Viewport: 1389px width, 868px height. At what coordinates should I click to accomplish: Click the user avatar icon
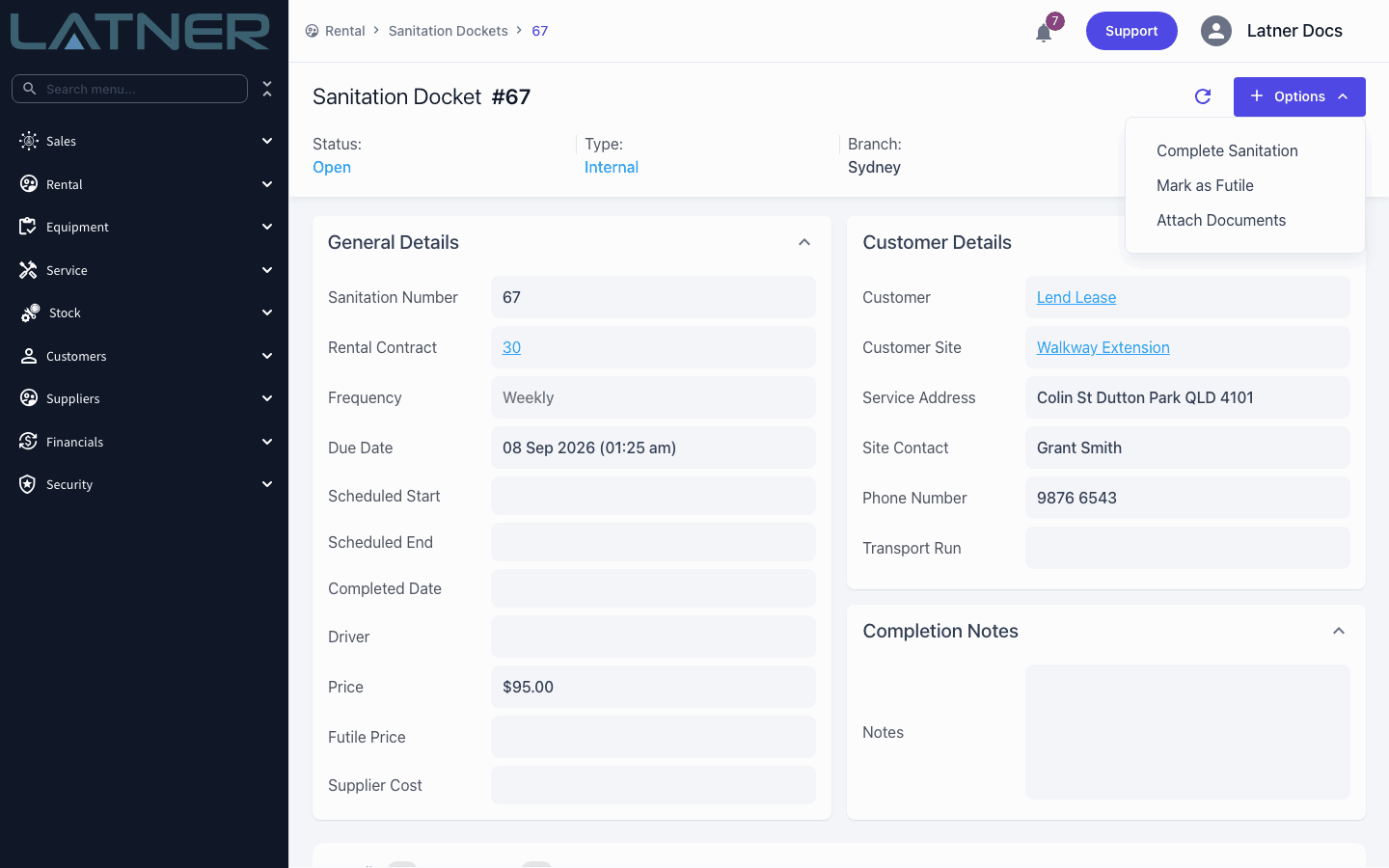click(1216, 31)
